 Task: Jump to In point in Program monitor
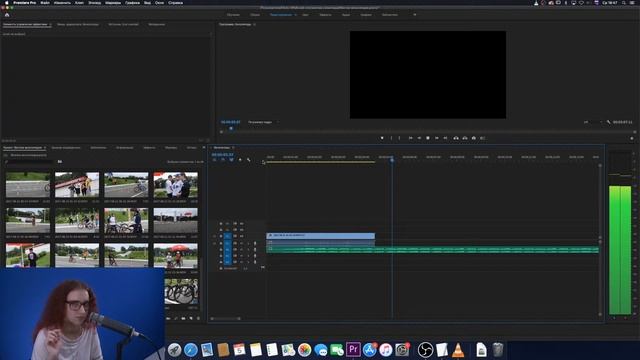(410, 138)
